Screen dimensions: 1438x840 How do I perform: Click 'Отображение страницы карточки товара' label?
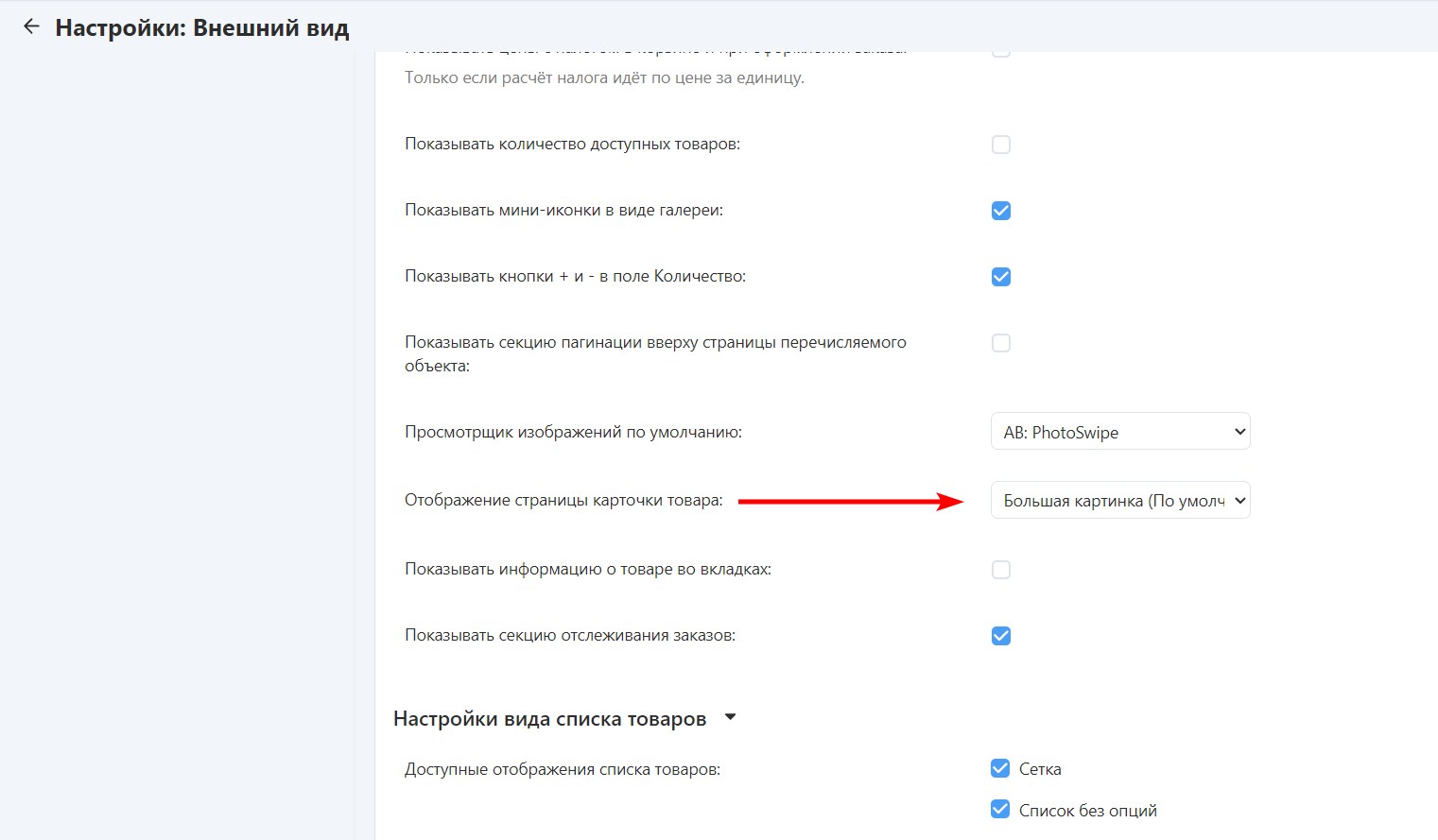[563, 501]
